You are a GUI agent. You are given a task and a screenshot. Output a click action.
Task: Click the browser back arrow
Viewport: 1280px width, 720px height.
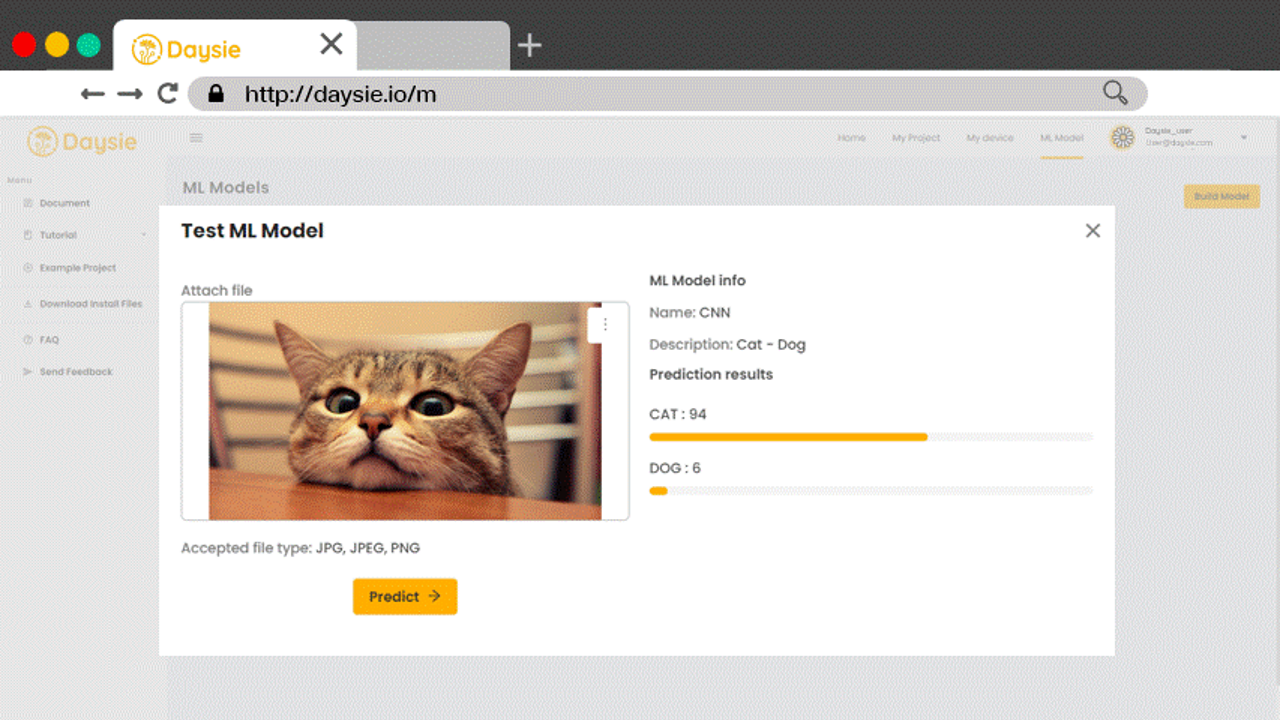pyautogui.click(x=93, y=94)
